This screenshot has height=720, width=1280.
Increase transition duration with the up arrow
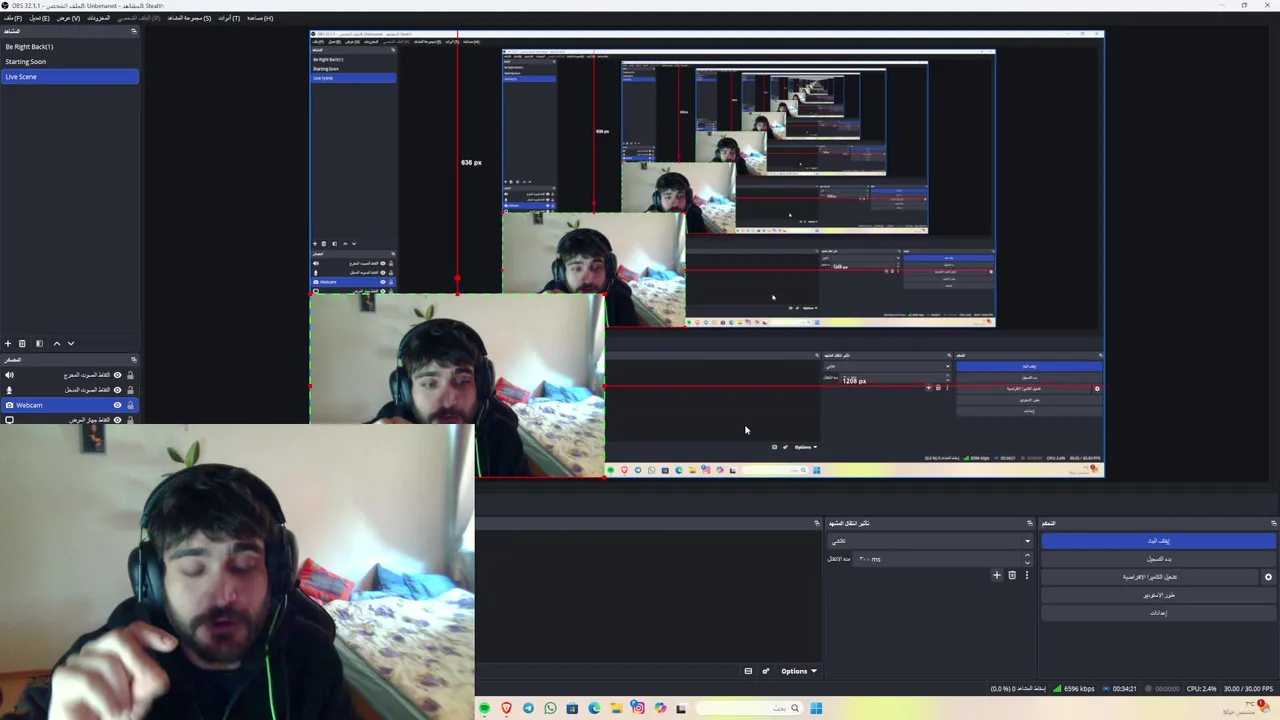tap(1027, 555)
